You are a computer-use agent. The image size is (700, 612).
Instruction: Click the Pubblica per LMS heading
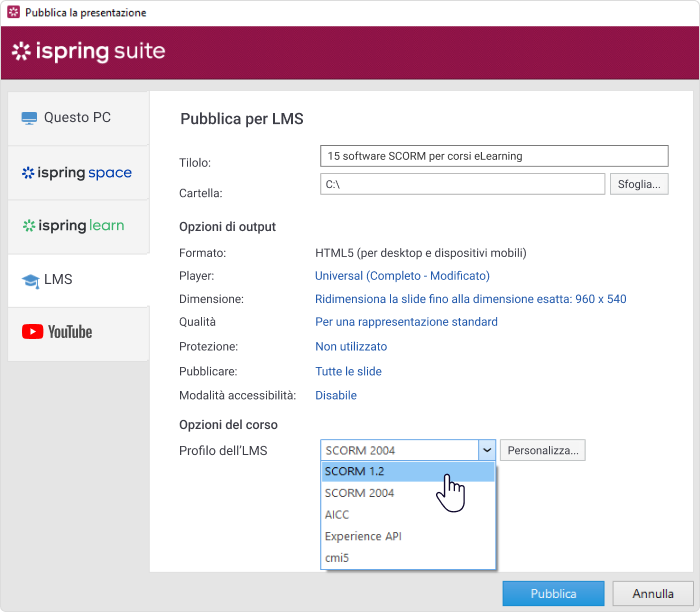(x=242, y=119)
